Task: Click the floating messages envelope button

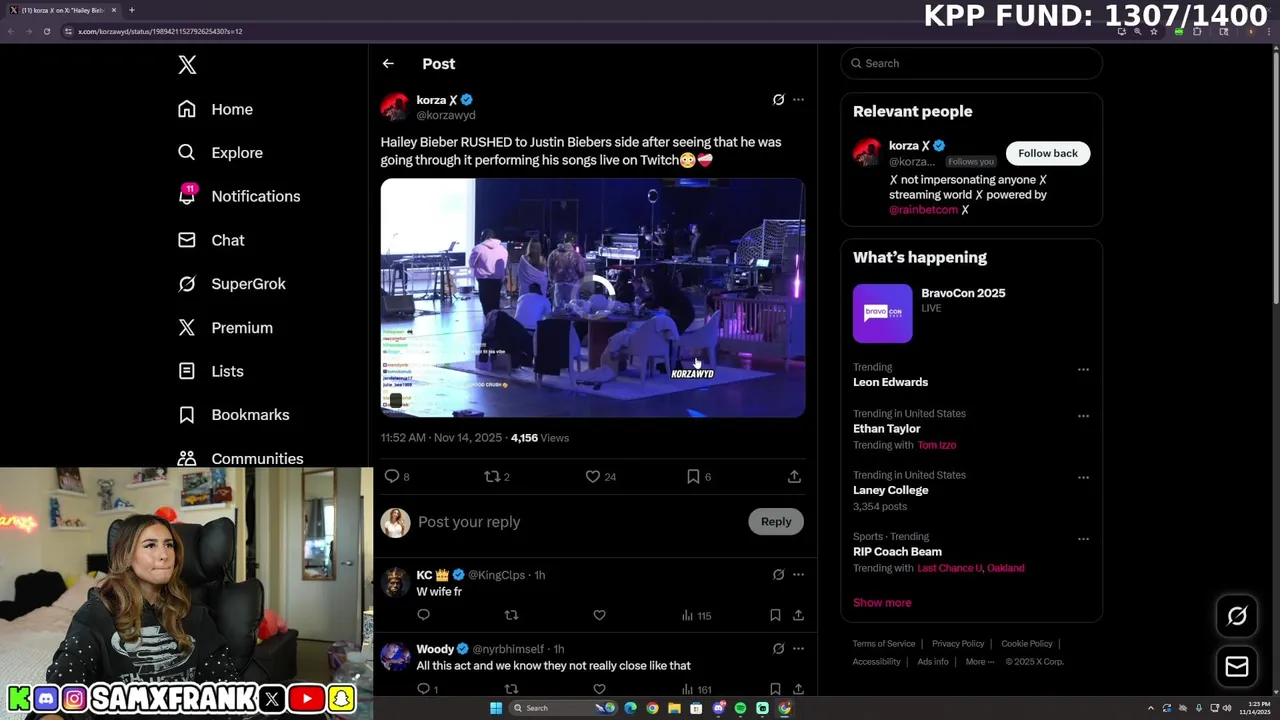Action: 1237,667
